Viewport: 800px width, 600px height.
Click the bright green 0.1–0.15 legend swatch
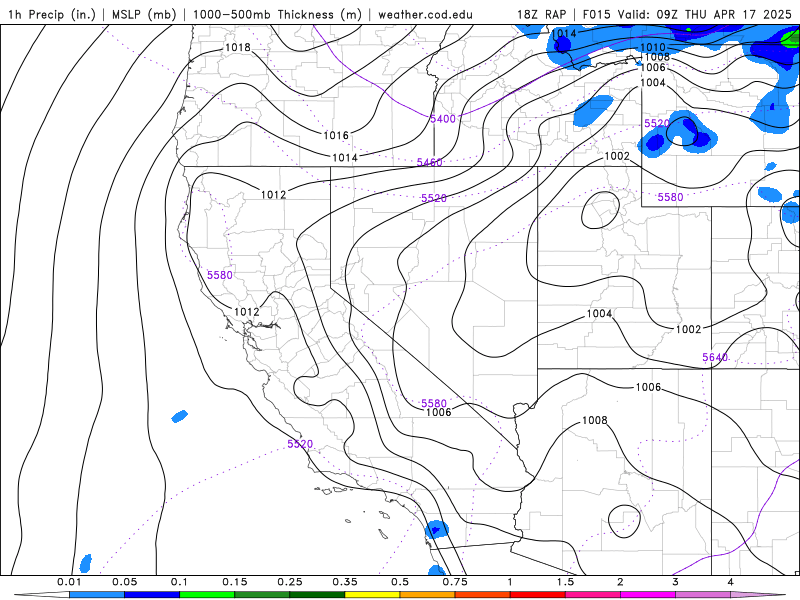click(207, 595)
